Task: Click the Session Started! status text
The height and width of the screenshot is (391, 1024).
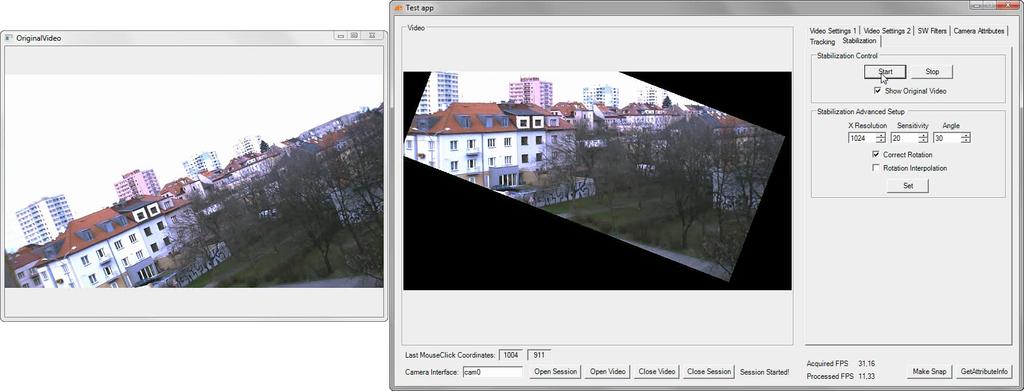Action: pyautogui.click(x=764, y=372)
